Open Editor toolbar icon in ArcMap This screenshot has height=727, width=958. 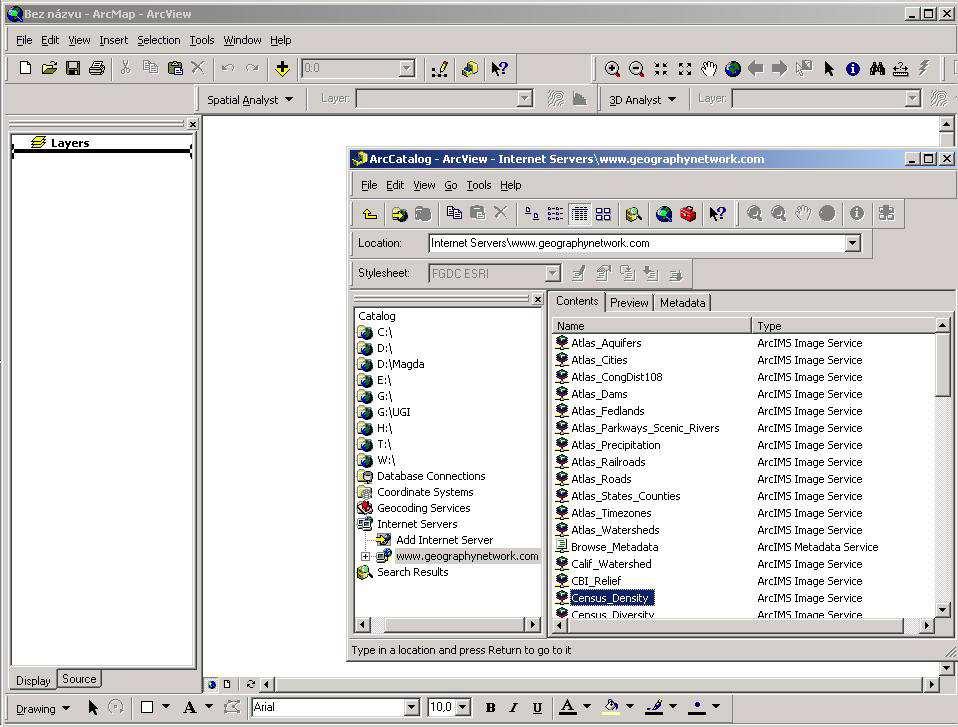click(x=439, y=69)
